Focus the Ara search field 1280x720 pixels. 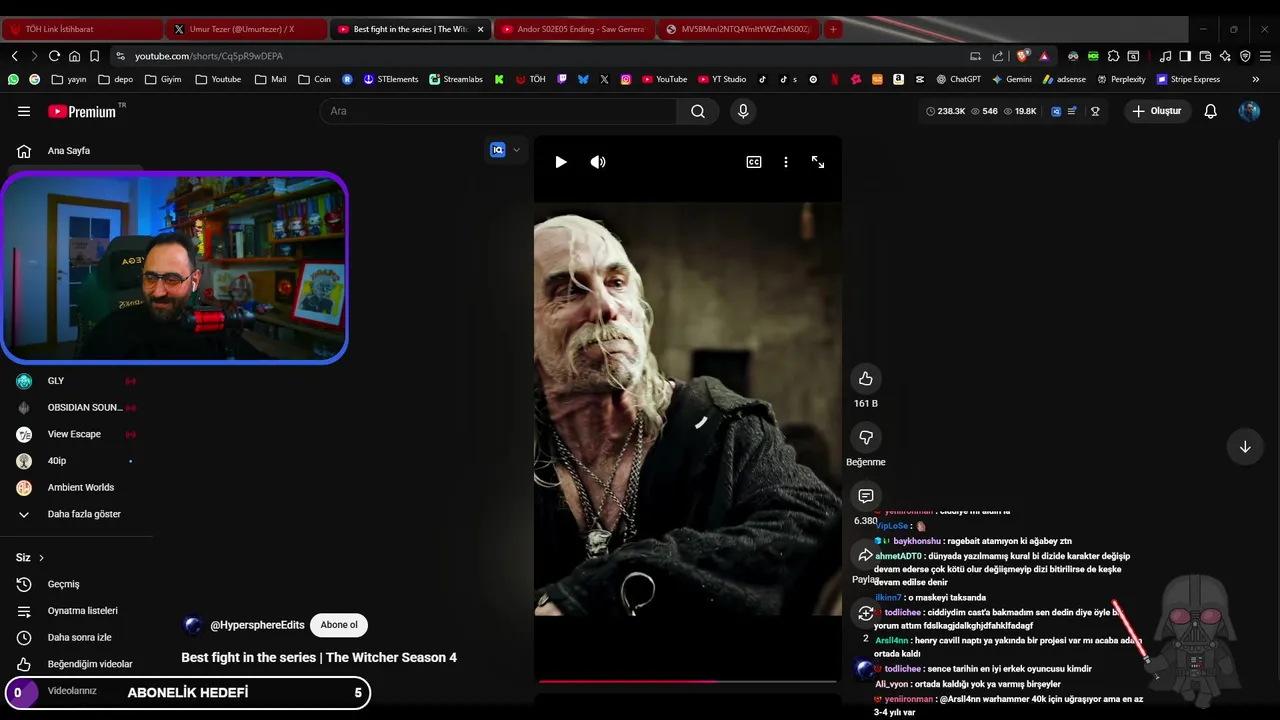pos(499,111)
